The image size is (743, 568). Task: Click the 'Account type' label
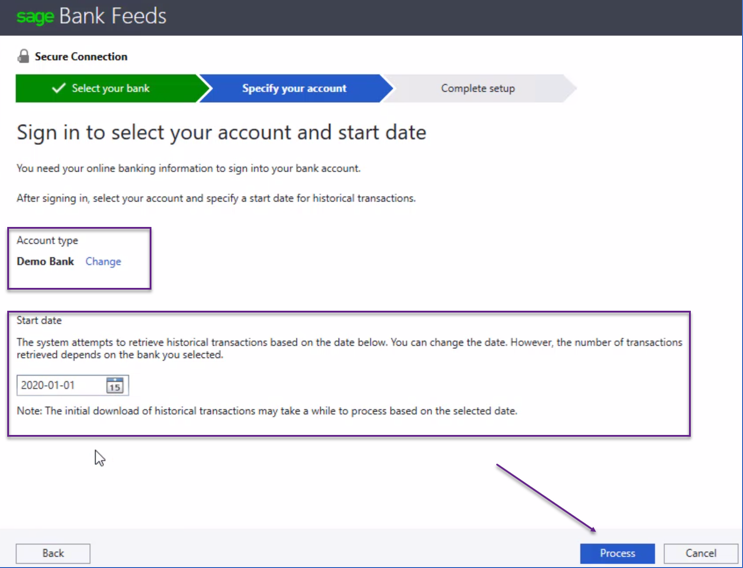click(47, 241)
